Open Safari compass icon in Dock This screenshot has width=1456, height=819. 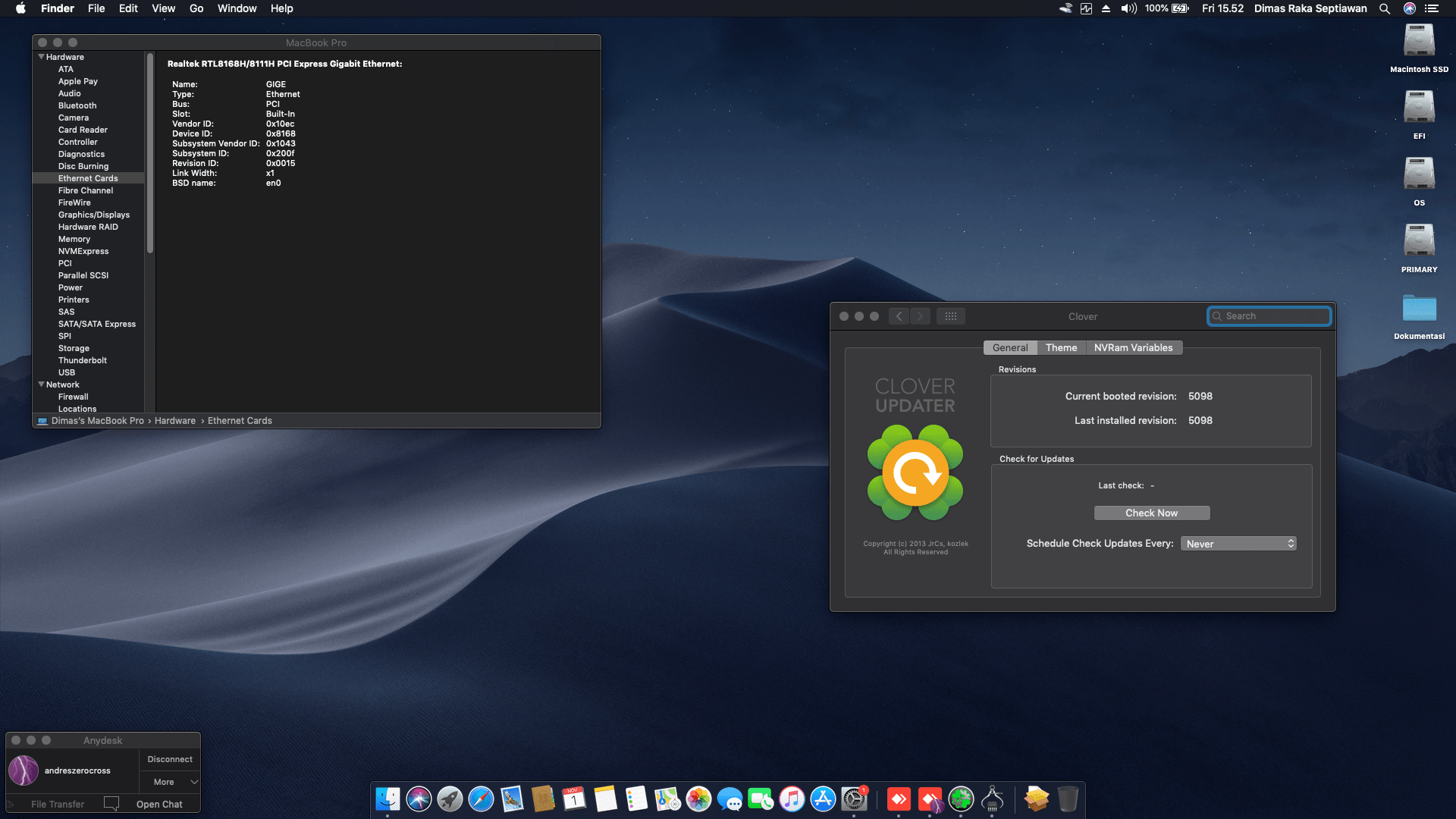[481, 799]
